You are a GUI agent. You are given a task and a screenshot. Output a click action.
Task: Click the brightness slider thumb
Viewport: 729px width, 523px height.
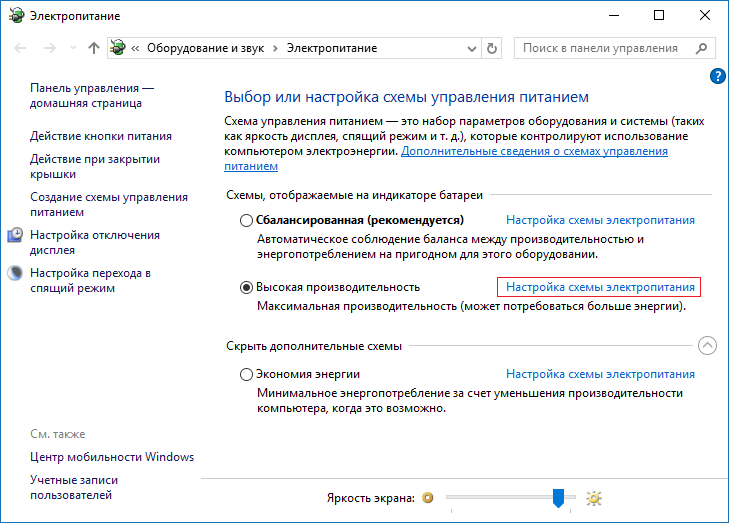coord(558,498)
